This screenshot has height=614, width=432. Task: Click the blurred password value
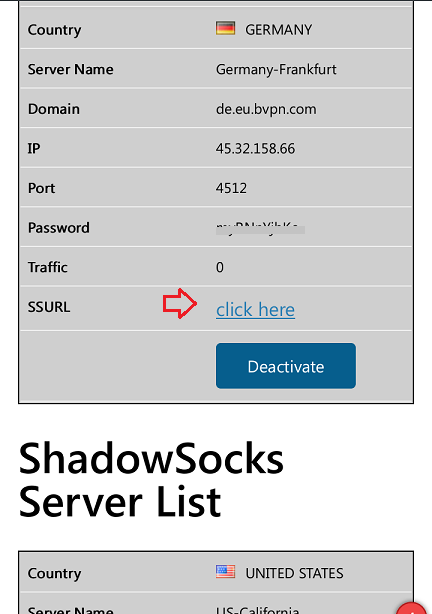(260, 228)
